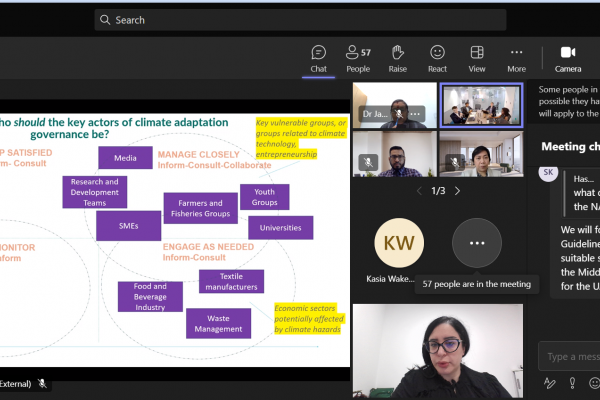600x400 pixels.
Task: Go to next page of participant videos
Action: click(x=457, y=191)
